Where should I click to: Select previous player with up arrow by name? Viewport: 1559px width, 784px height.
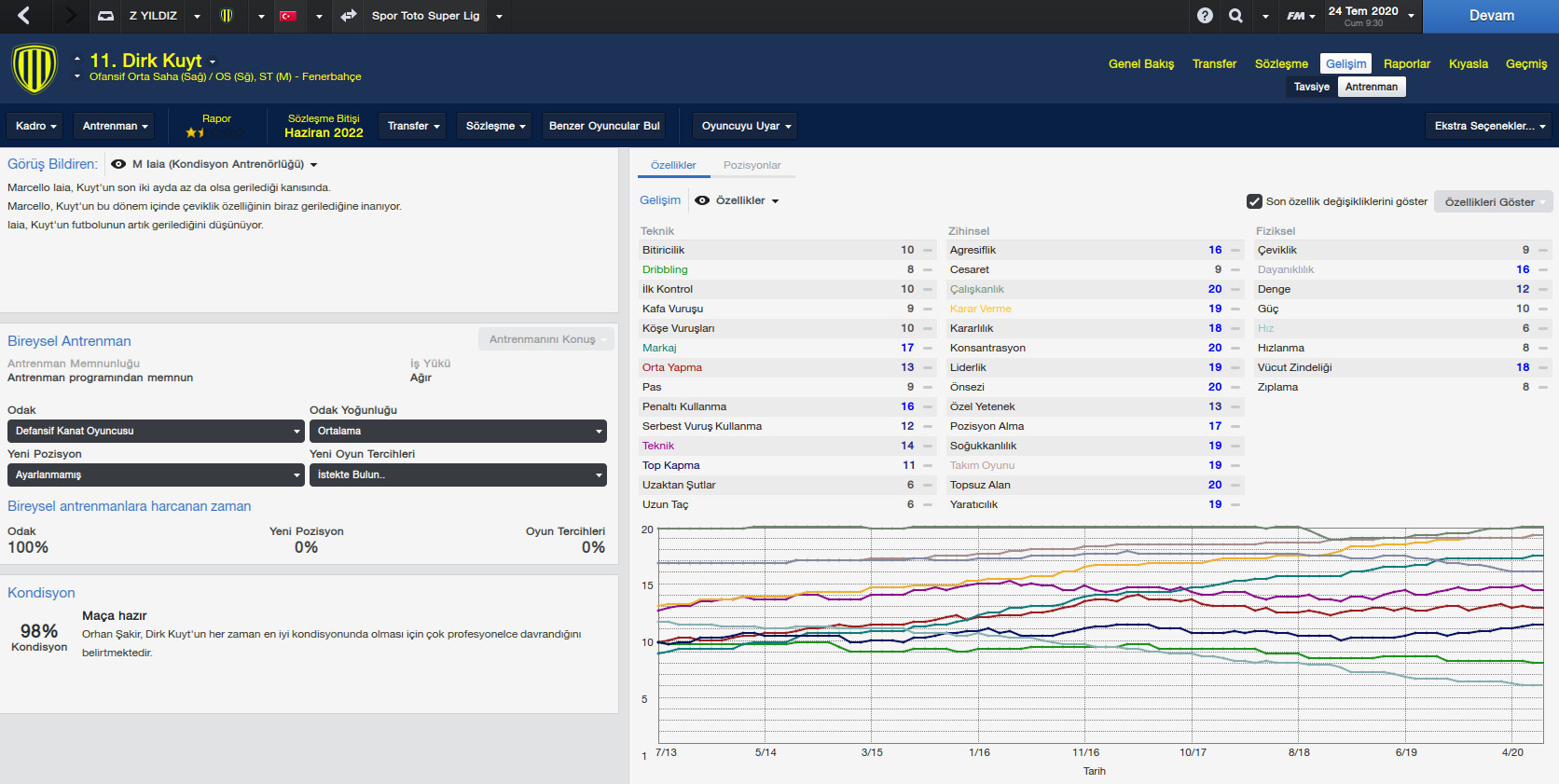pyautogui.click(x=77, y=58)
